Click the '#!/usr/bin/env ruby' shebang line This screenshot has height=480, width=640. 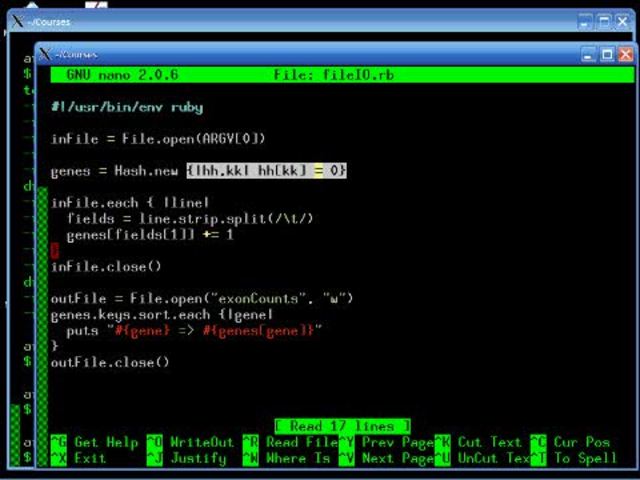point(127,107)
